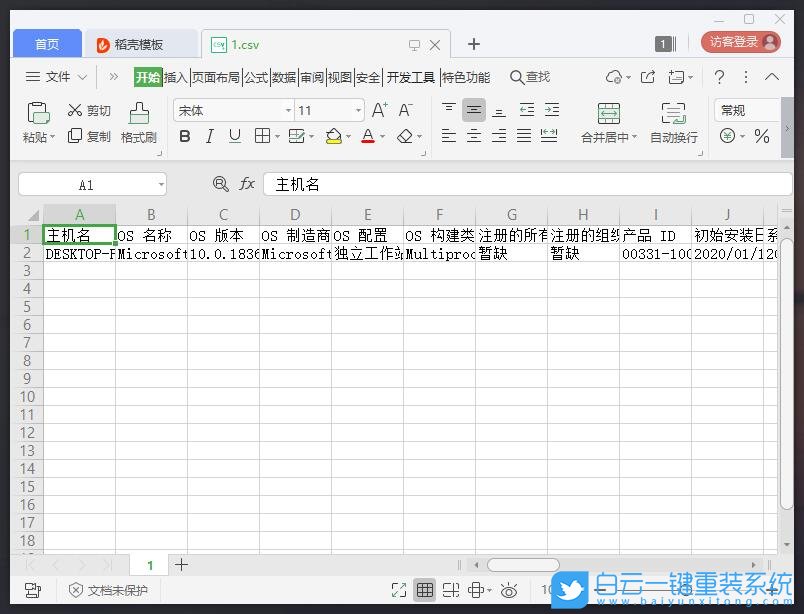Select the fill color bucket icon

click(335, 136)
